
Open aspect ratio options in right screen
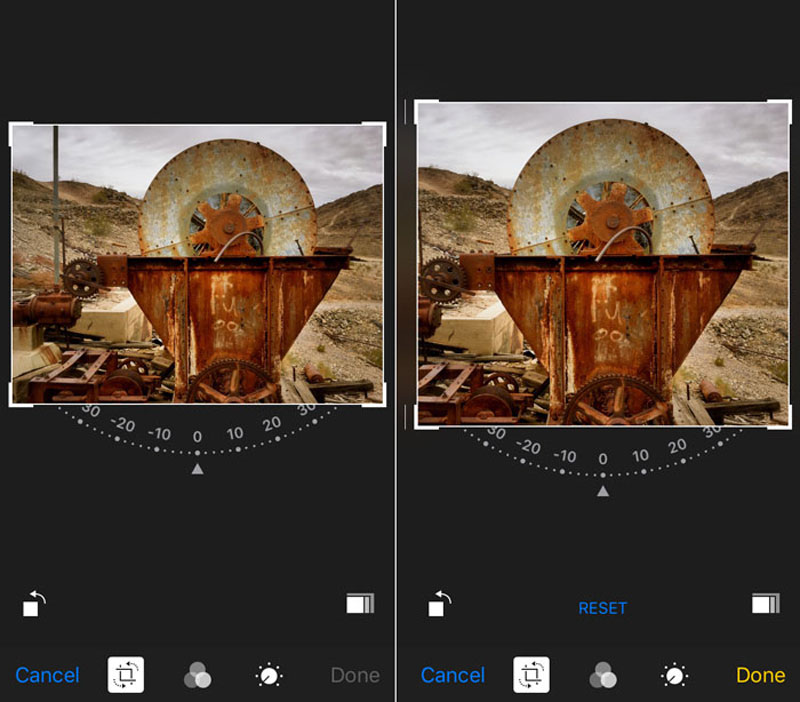766,604
